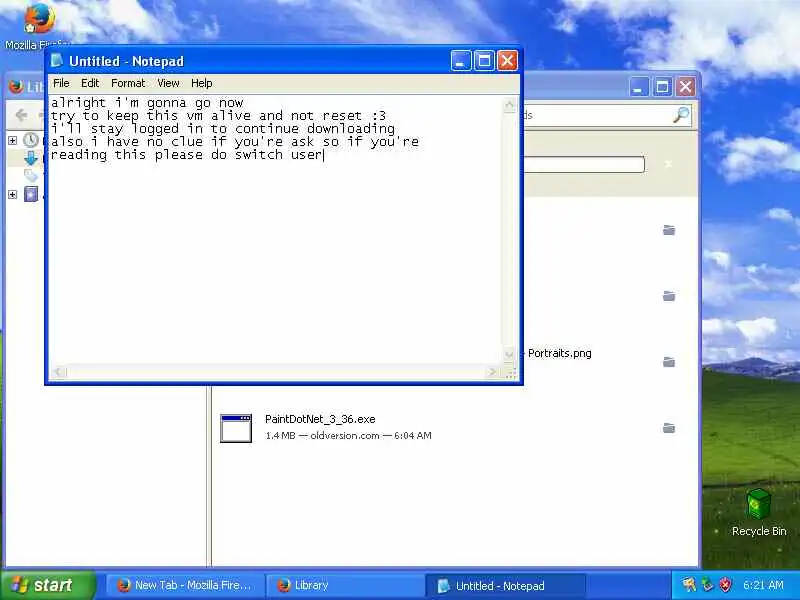Expand the bookmarks tree node in Library
Image resolution: width=800 pixels, height=600 pixels.
tap(13, 194)
